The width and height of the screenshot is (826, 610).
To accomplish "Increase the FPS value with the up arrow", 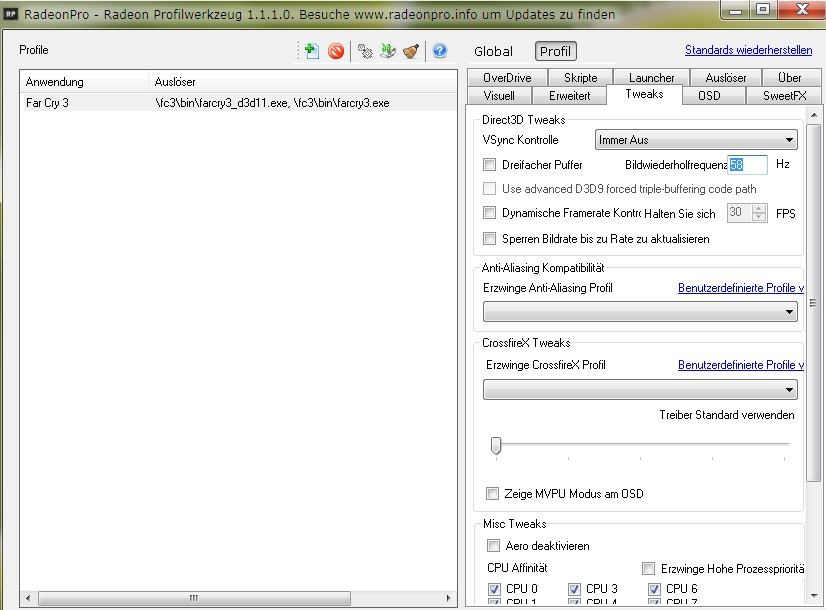I will coord(759,209).
